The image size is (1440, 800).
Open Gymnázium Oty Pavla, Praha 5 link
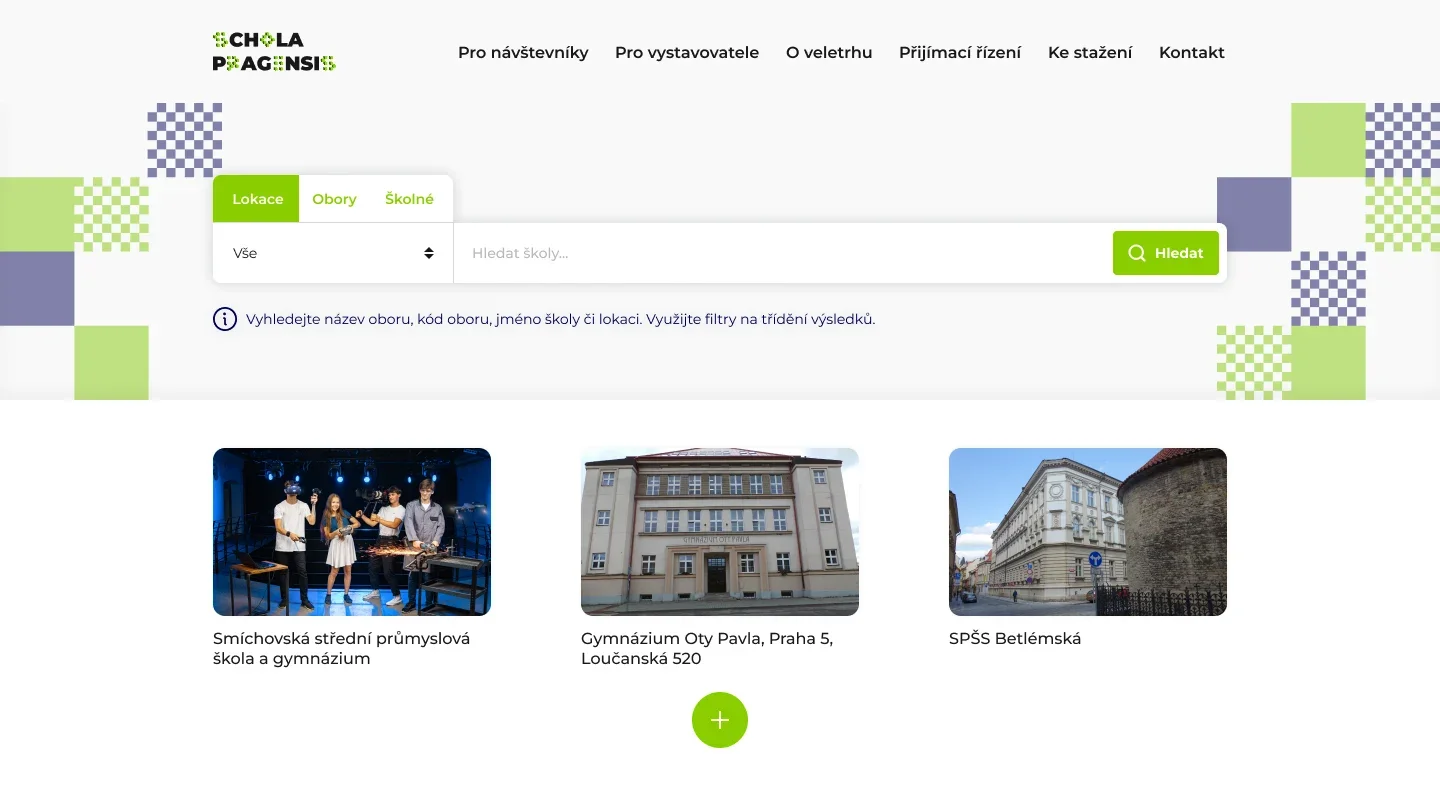(x=707, y=648)
